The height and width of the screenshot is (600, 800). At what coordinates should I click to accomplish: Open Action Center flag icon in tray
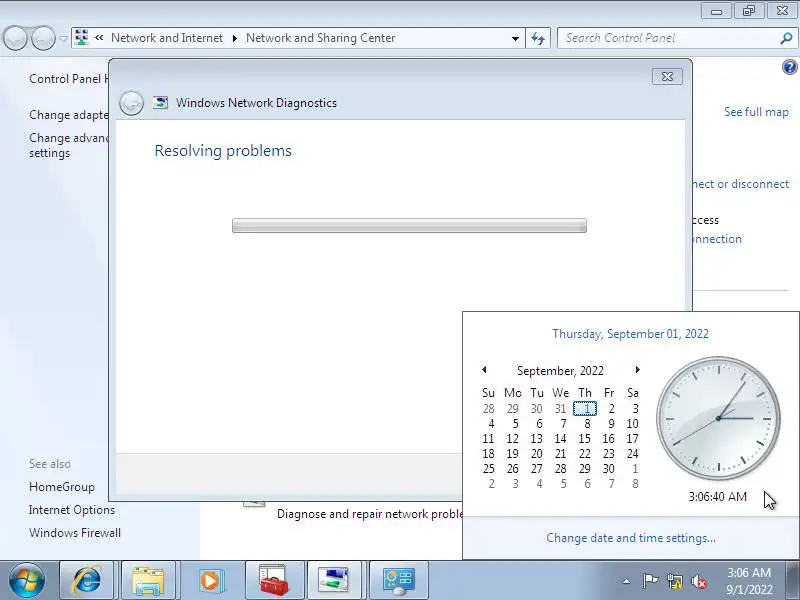(650, 581)
